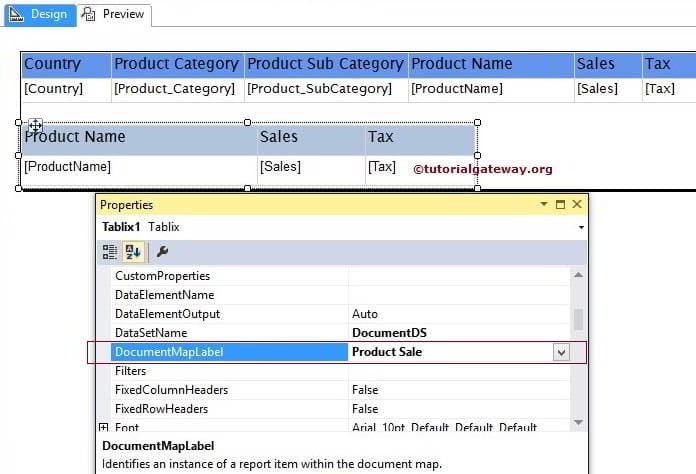This screenshot has height=474, width=696.
Task: Close the Properties panel
Action: click(x=576, y=205)
